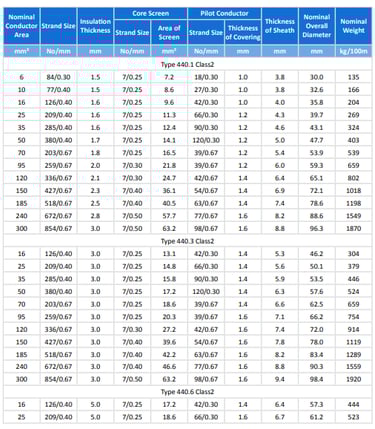Select the sheath thickness value 6.9
Image resolution: width=375 pixels, height=429 pixels.
280,191
